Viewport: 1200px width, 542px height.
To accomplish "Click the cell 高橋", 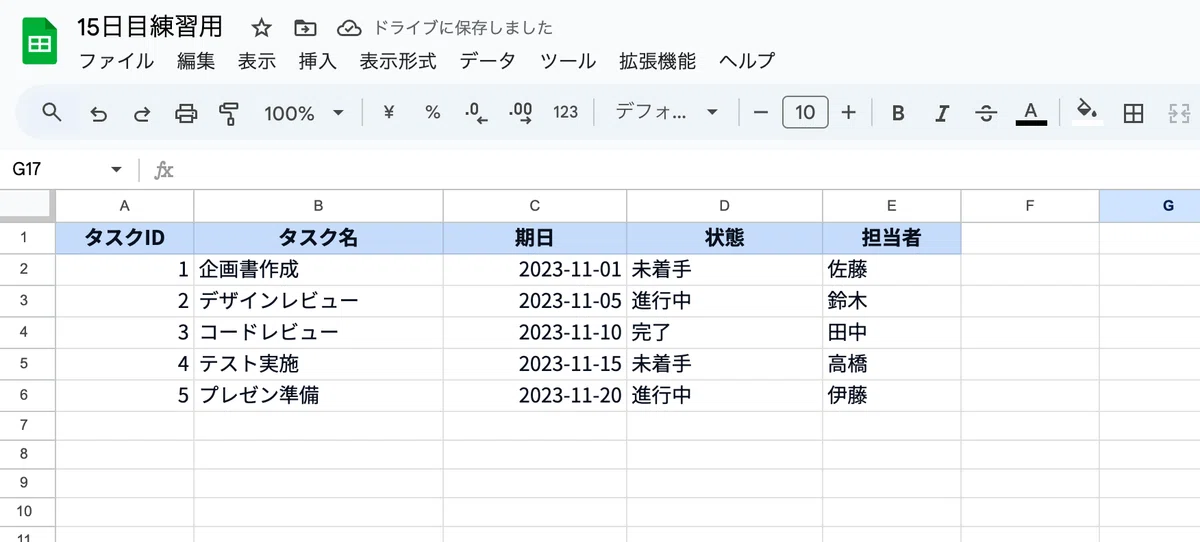I will tap(892, 363).
